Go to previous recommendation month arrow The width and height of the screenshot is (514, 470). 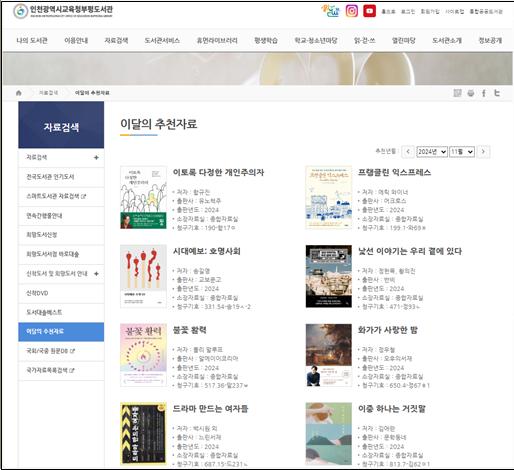point(408,152)
